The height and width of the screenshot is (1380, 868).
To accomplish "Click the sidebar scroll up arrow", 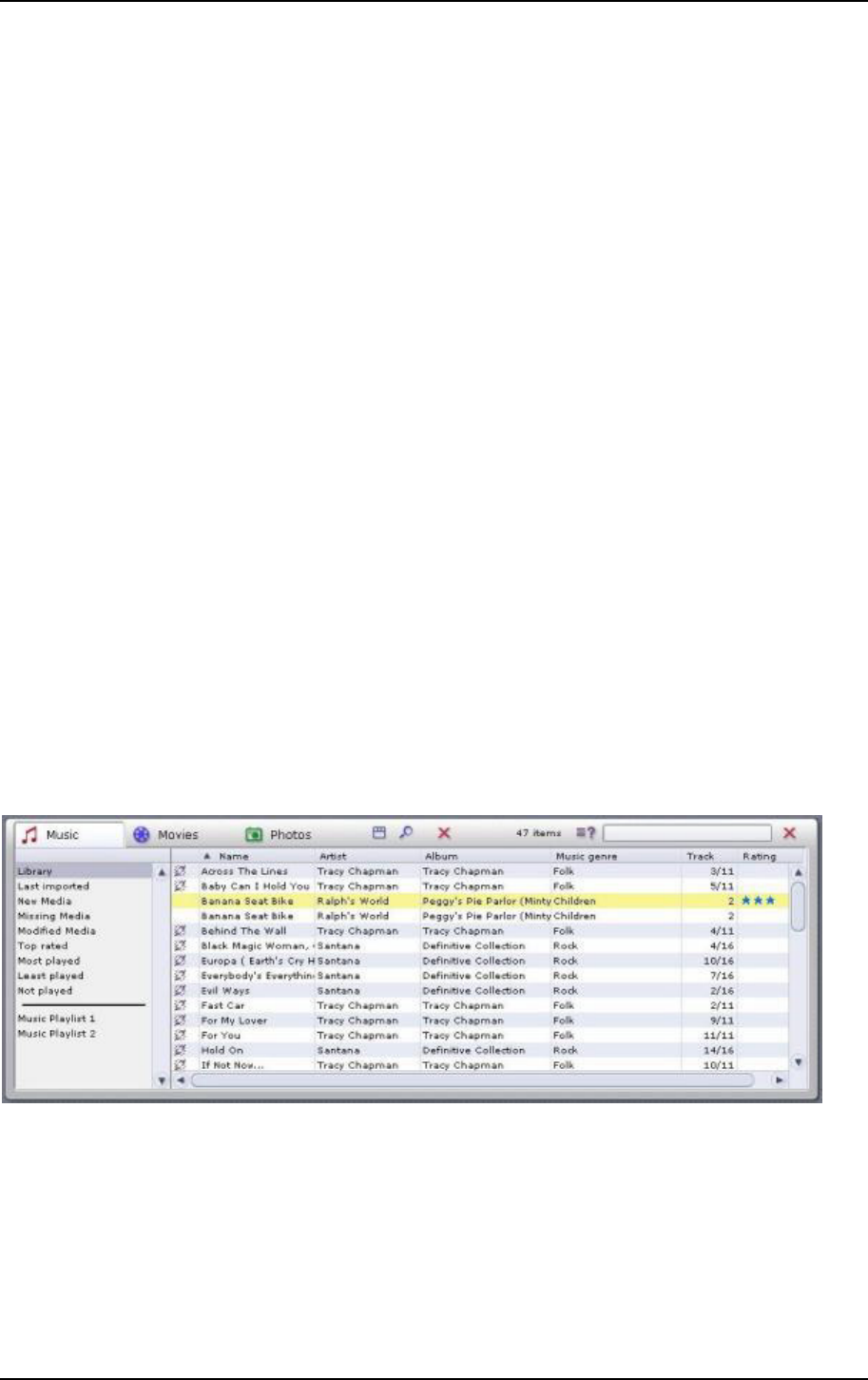I will click(161, 872).
